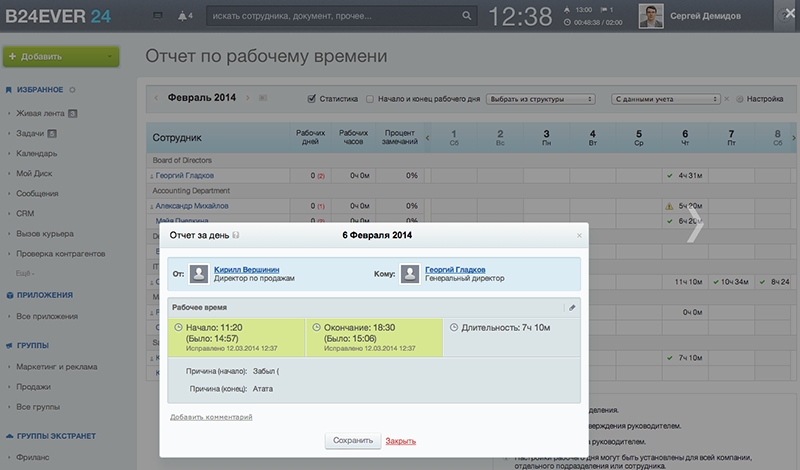Open the chat messages icon in header
The image size is (800, 470).
(158, 16)
